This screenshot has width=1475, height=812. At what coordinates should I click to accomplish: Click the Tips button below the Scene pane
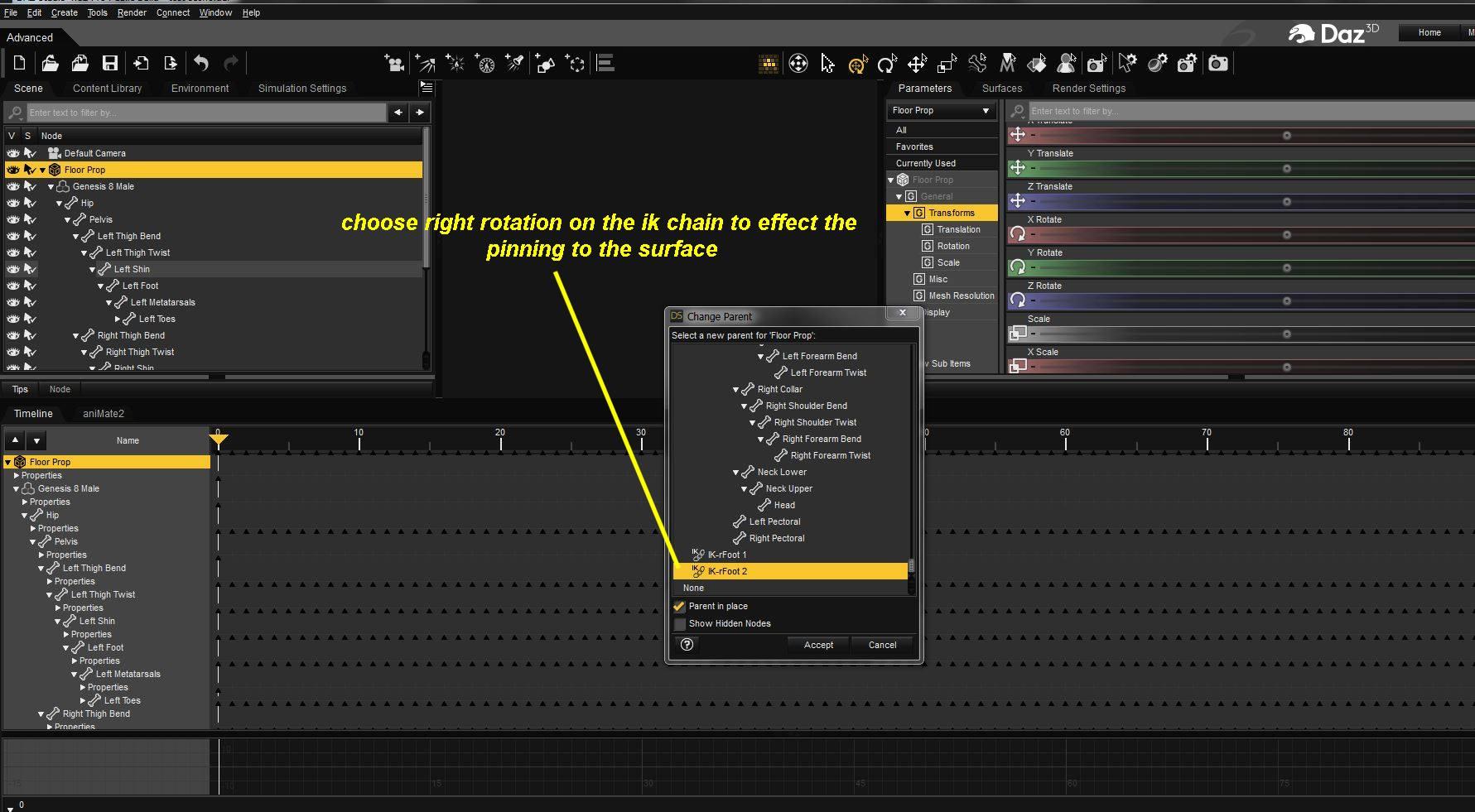click(x=20, y=389)
